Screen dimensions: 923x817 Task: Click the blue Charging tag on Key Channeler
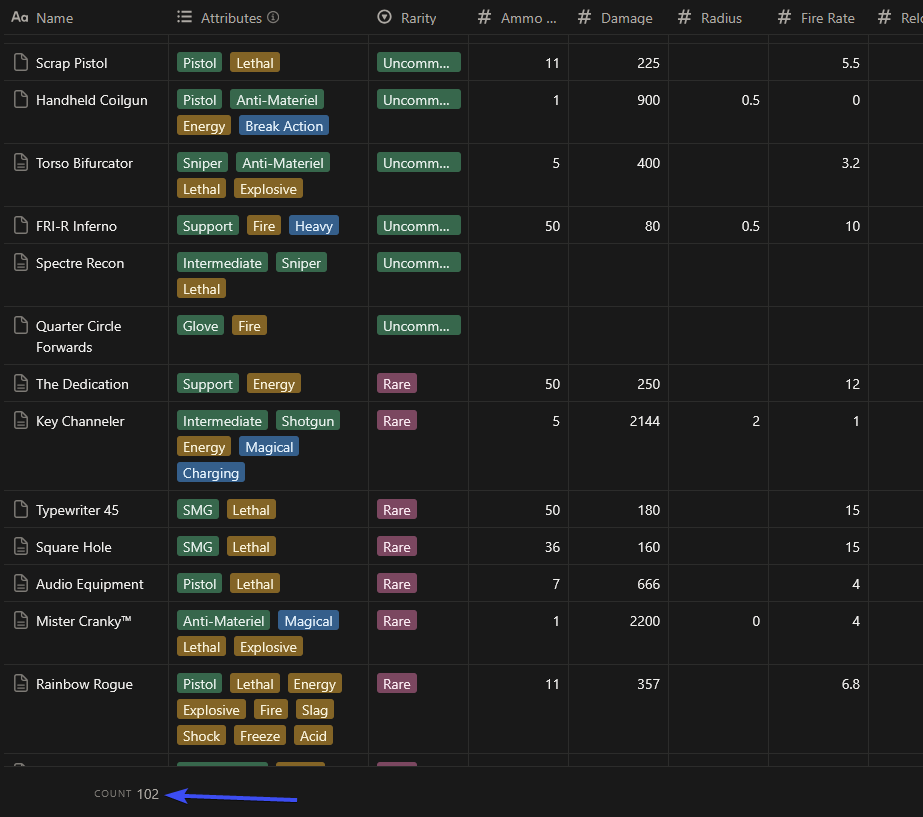(211, 473)
